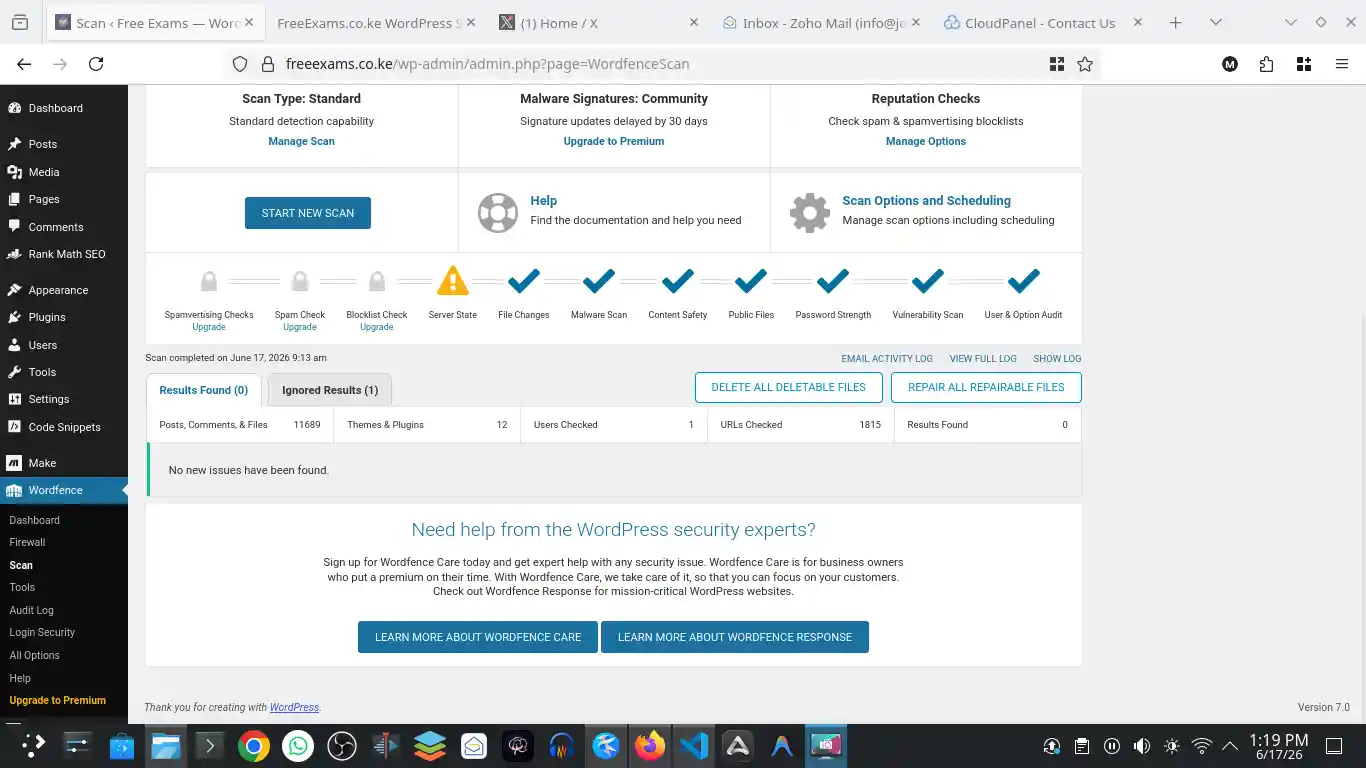Switch to Results Found (0) tab
This screenshot has width=1366, height=768.
(204, 390)
